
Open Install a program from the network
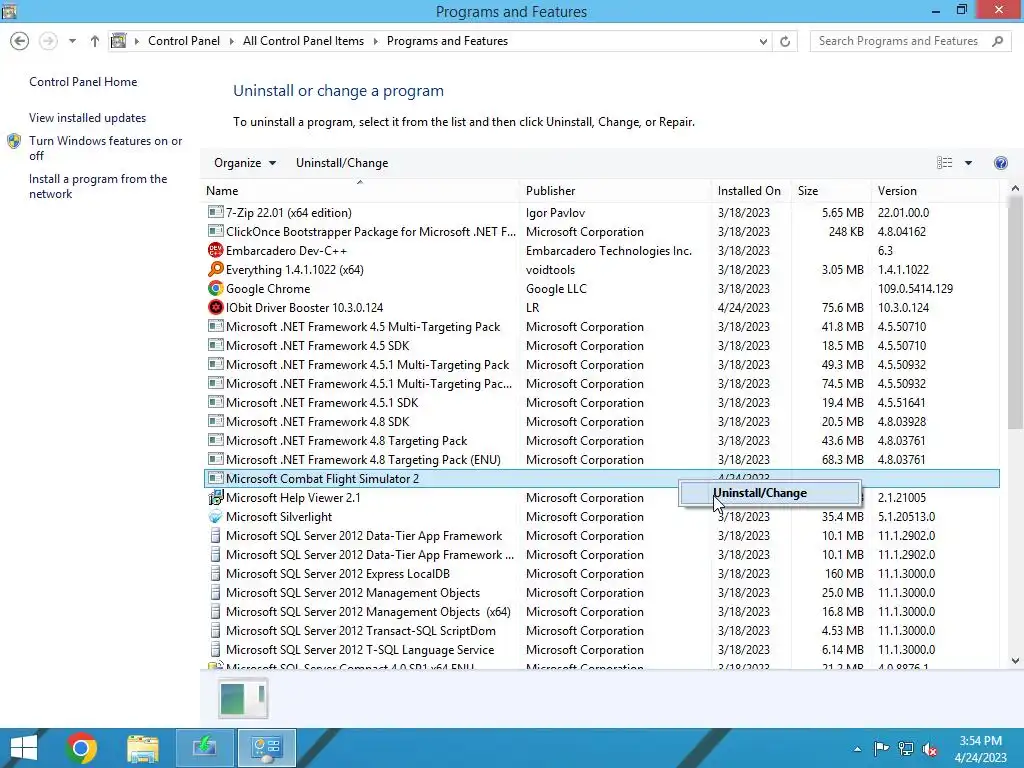coord(98,186)
